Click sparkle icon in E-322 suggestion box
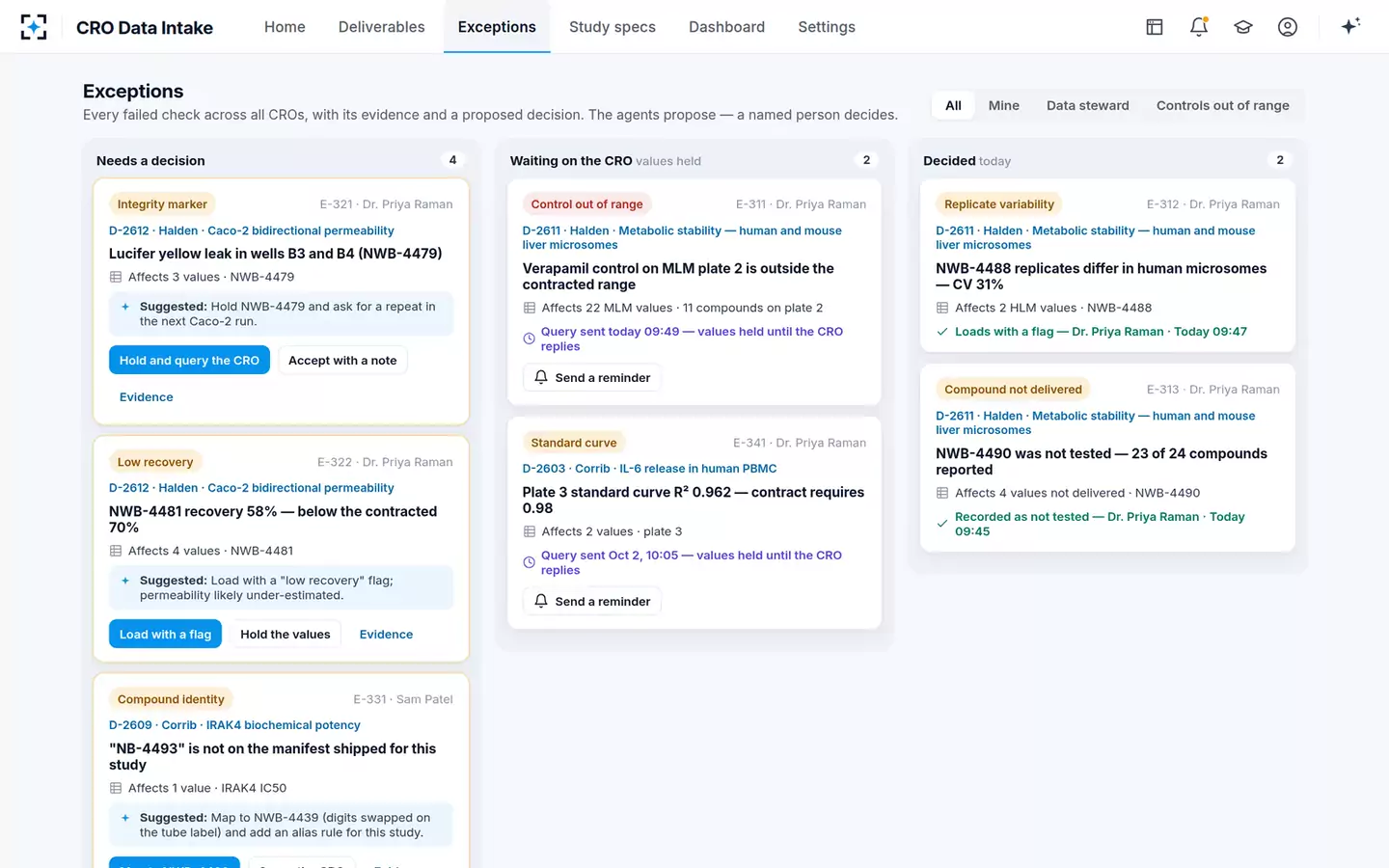This screenshot has width=1389, height=868. point(125,581)
